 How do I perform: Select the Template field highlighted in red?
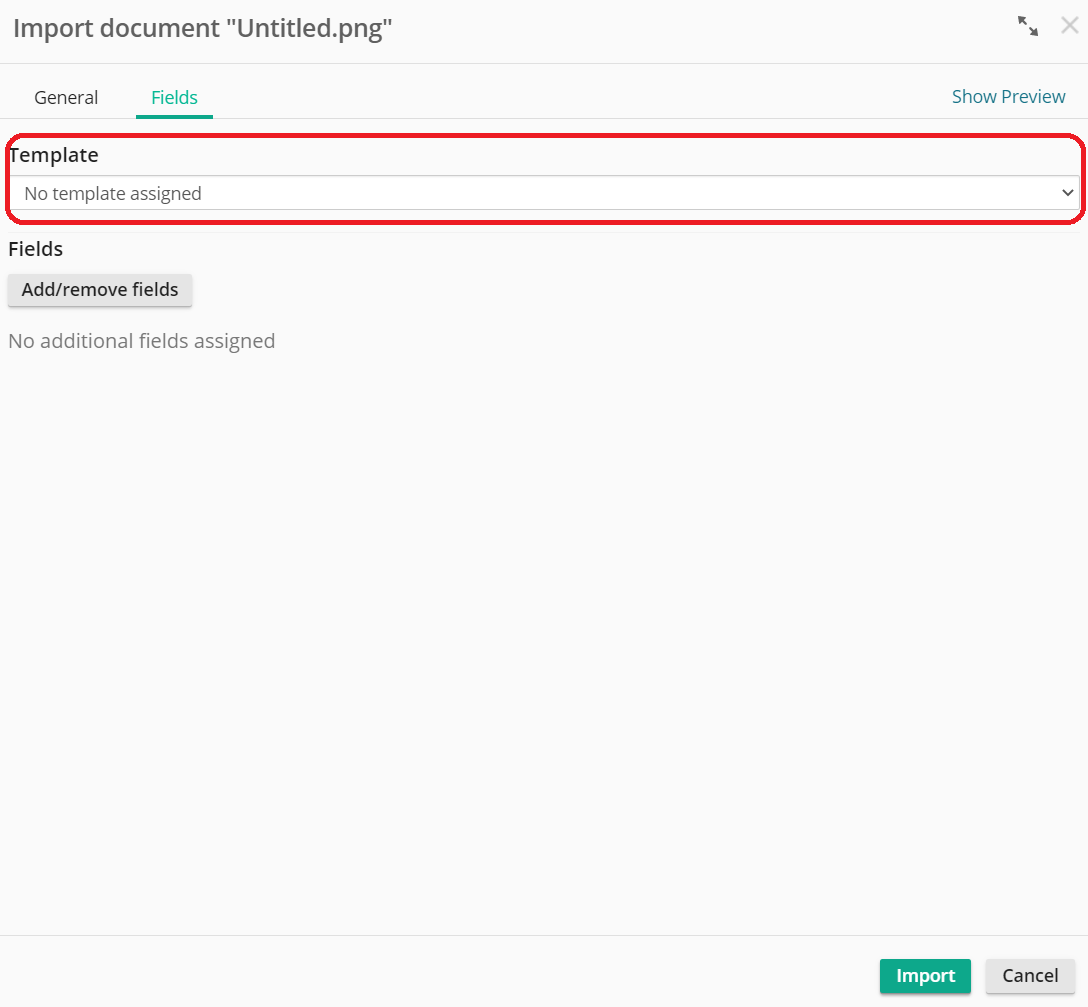click(545, 193)
